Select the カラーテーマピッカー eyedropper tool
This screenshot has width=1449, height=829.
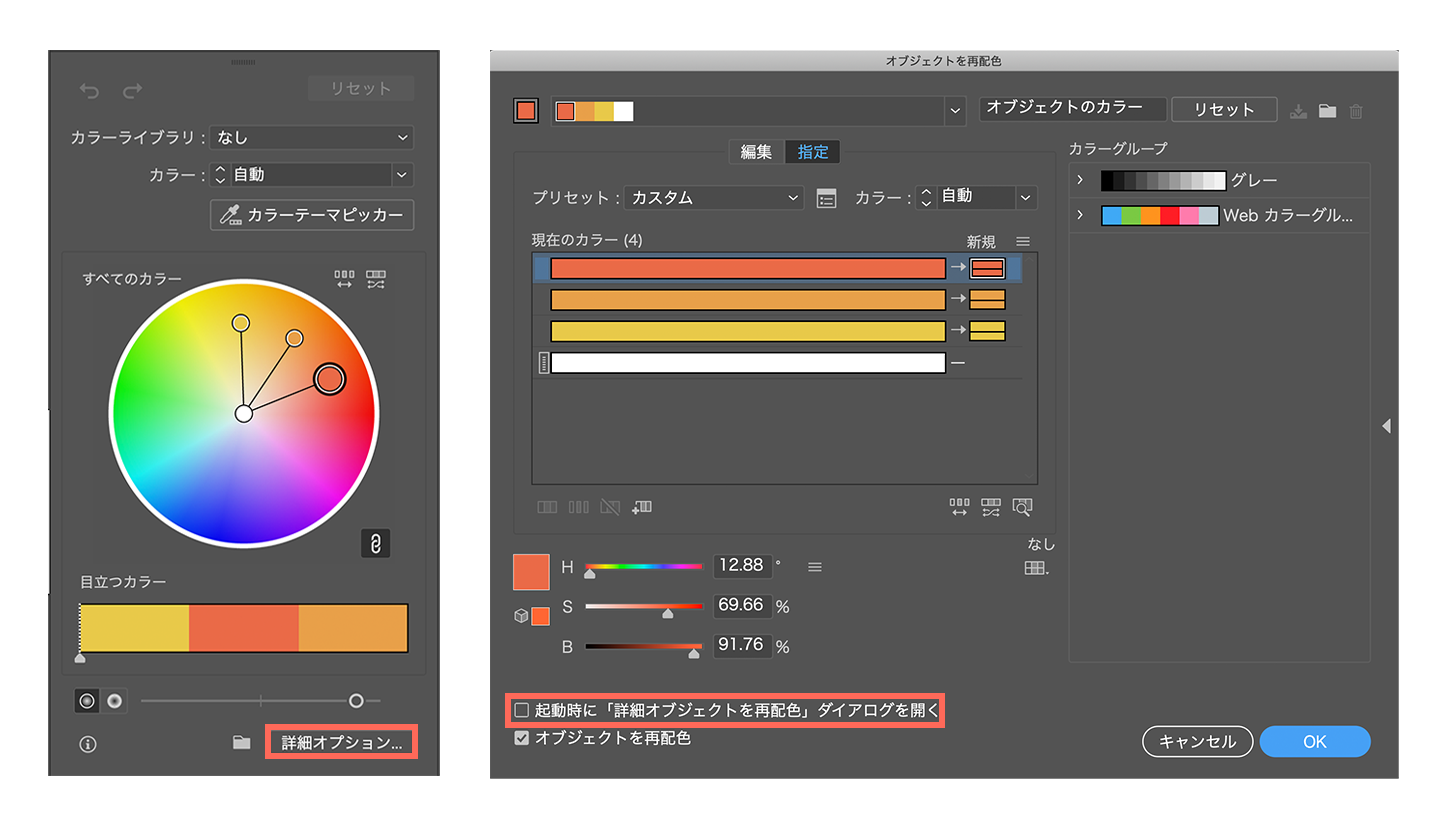click(x=312, y=215)
